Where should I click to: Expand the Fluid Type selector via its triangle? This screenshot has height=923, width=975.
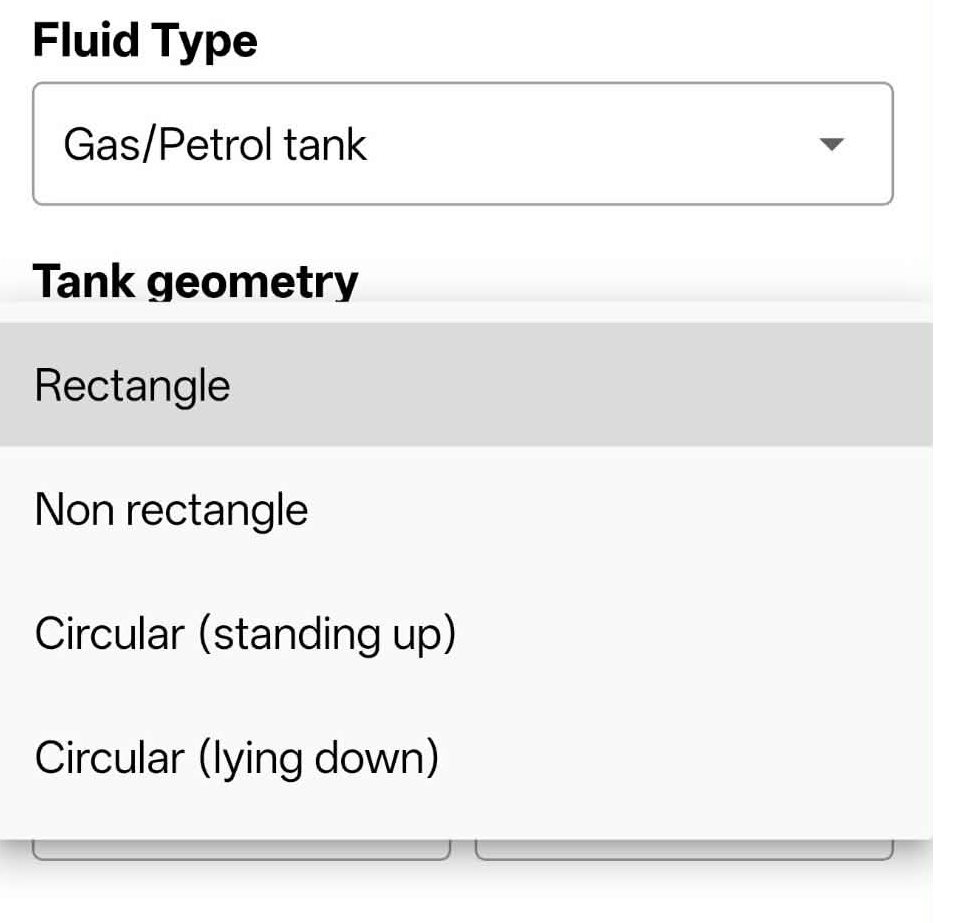click(831, 145)
